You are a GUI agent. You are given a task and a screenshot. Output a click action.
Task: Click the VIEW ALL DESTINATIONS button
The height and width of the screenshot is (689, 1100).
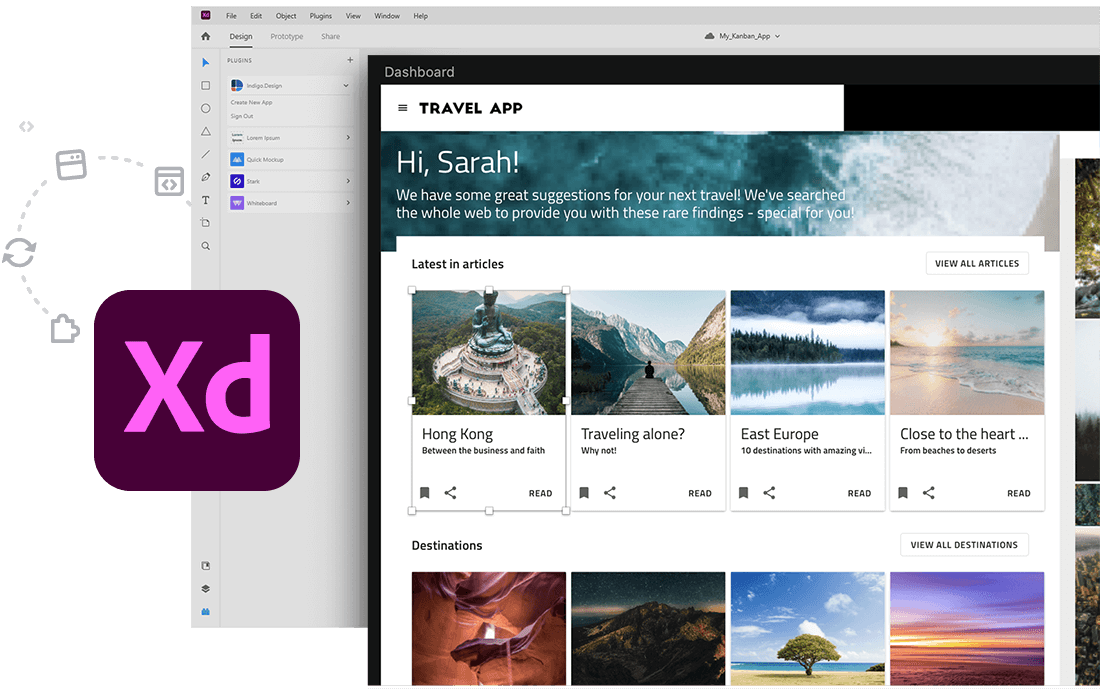click(964, 544)
